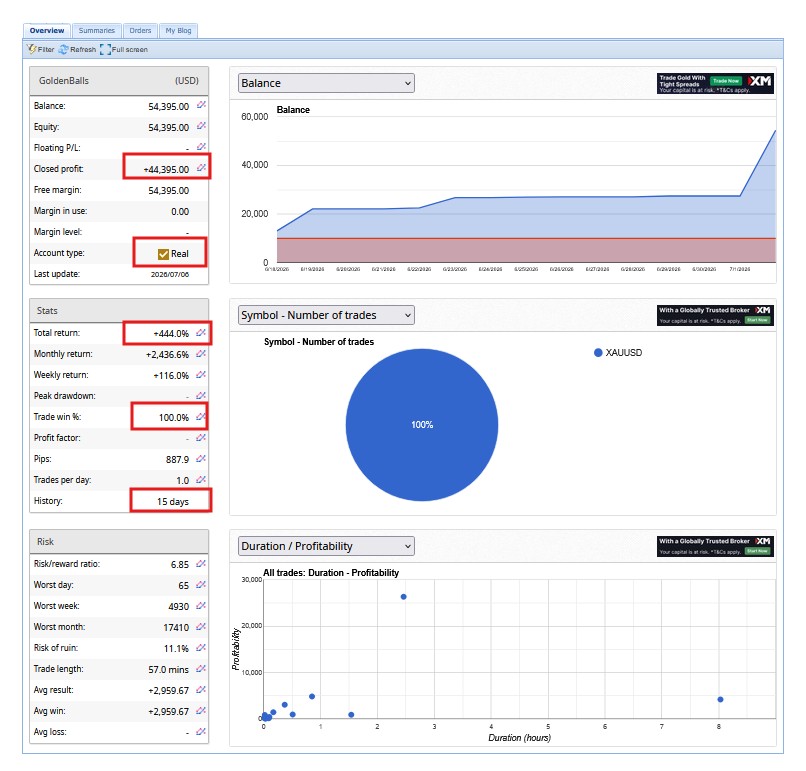Open the Duration / Profitability dropdown

(x=326, y=546)
